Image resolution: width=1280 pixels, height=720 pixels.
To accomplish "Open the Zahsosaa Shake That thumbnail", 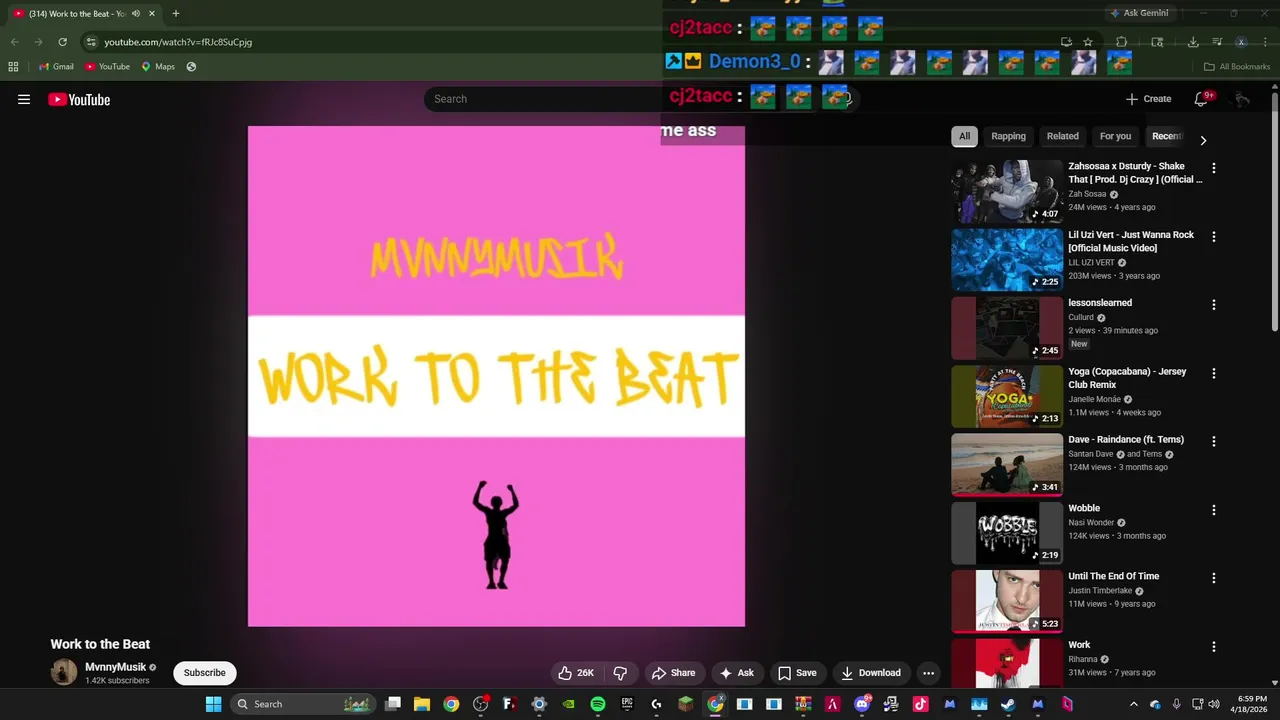I will 1007,191.
